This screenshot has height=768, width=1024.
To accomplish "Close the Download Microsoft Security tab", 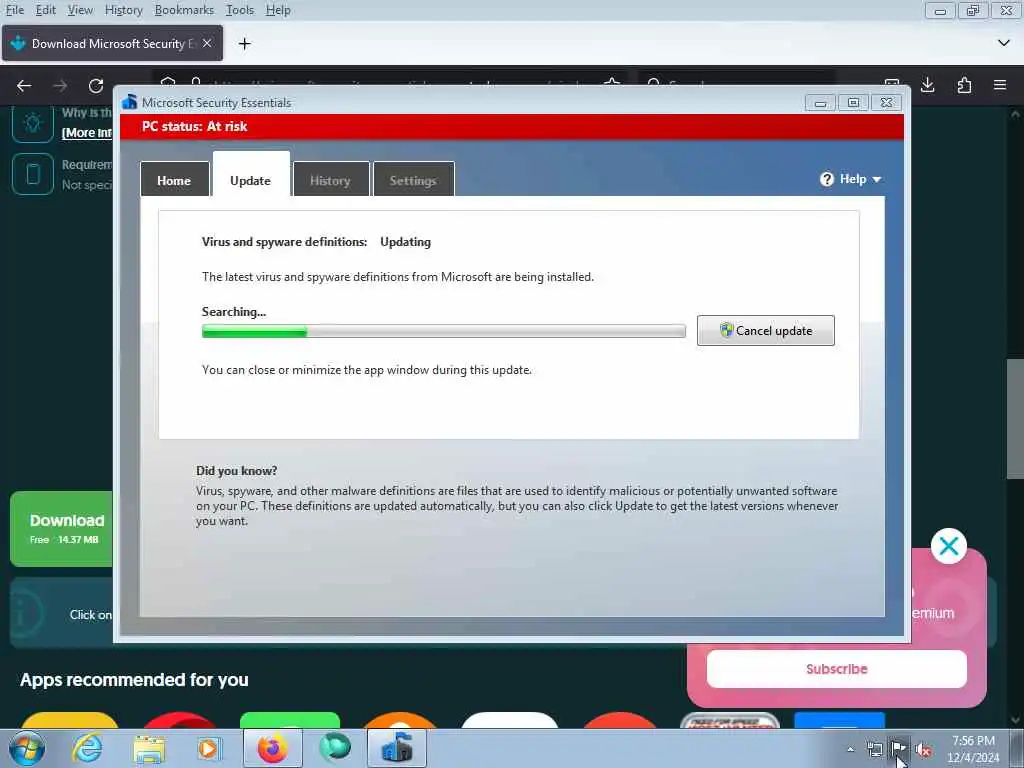I will pos(207,43).
